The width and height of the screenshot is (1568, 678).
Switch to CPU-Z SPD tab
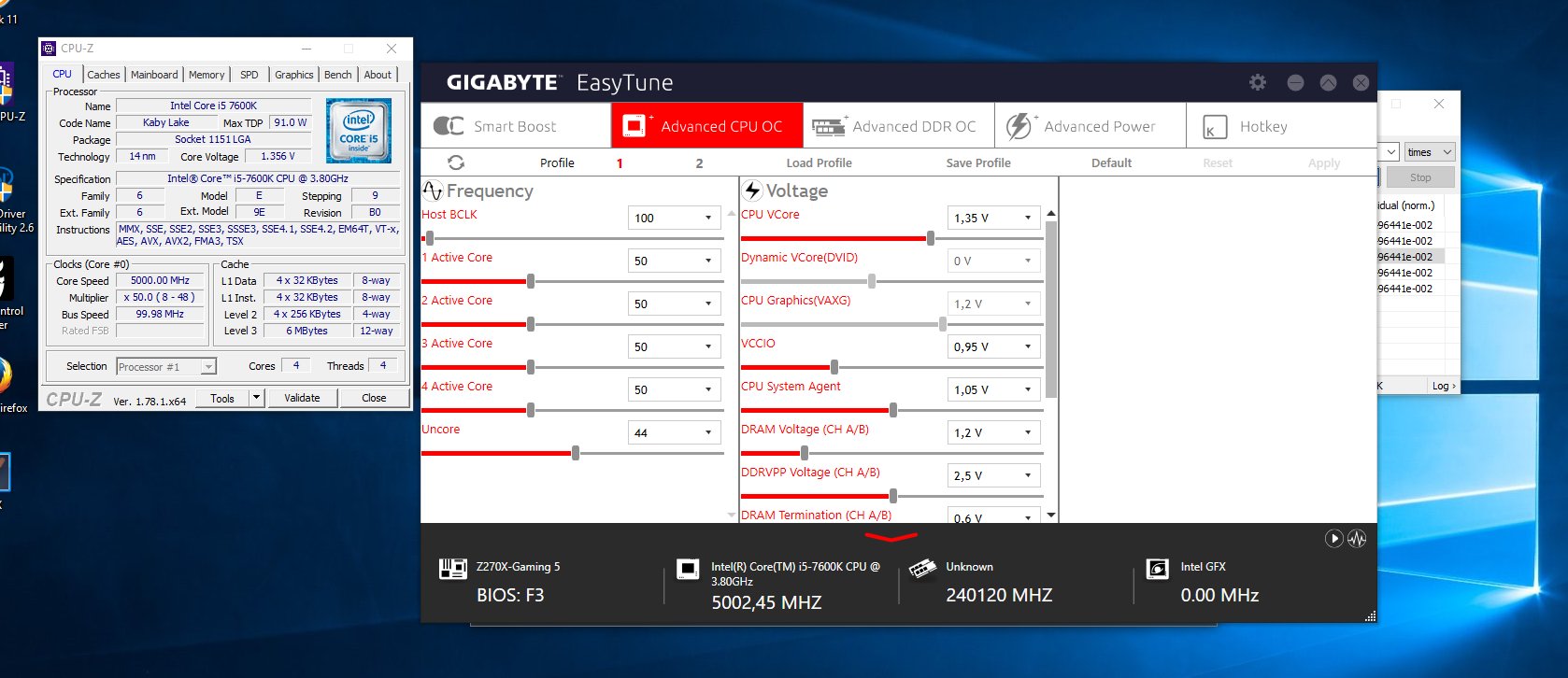coord(249,75)
